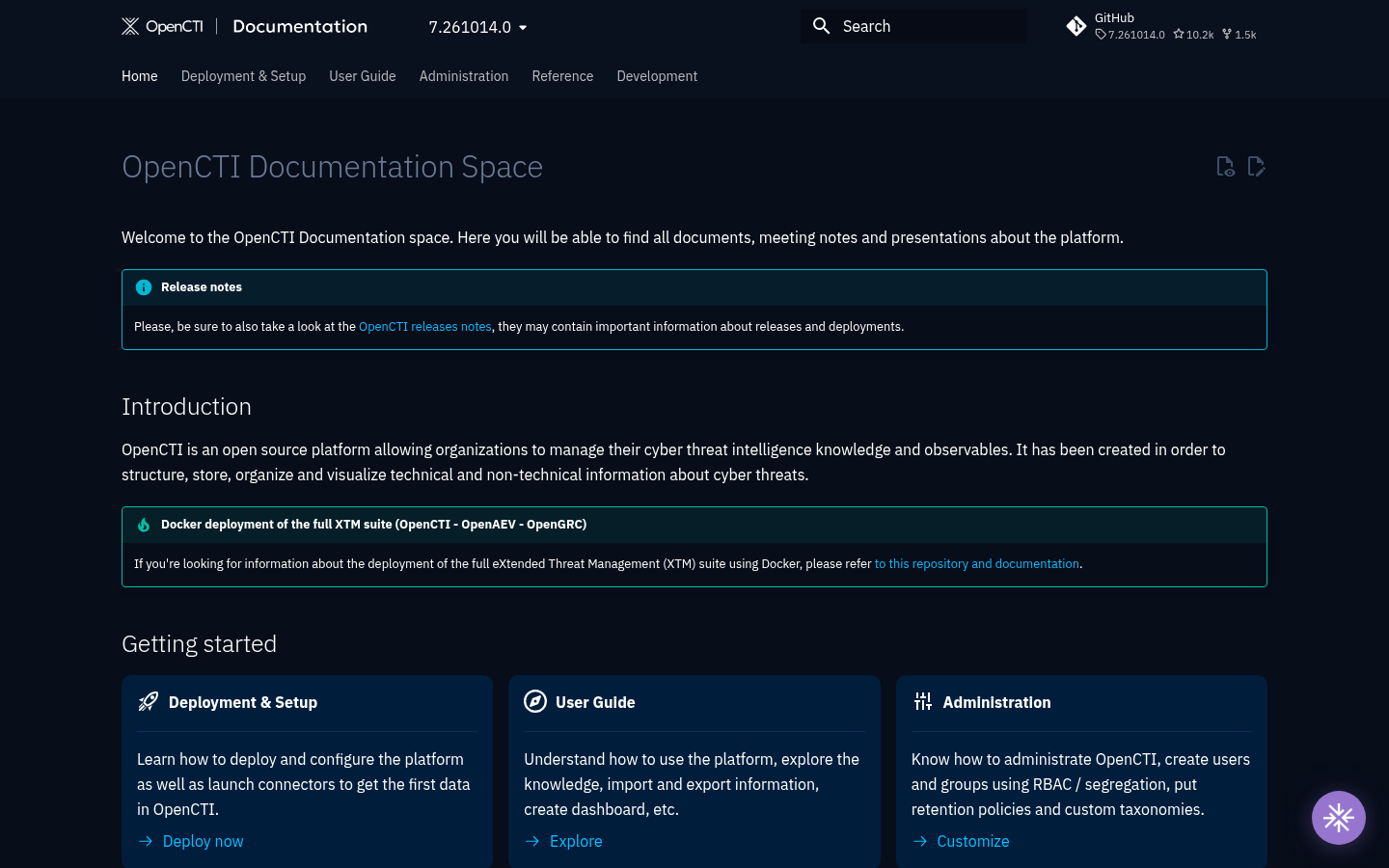Click the GitHub tag version 7.261014.0
Viewport: 1389px width, 868px height.
[x=1130, y=35]
